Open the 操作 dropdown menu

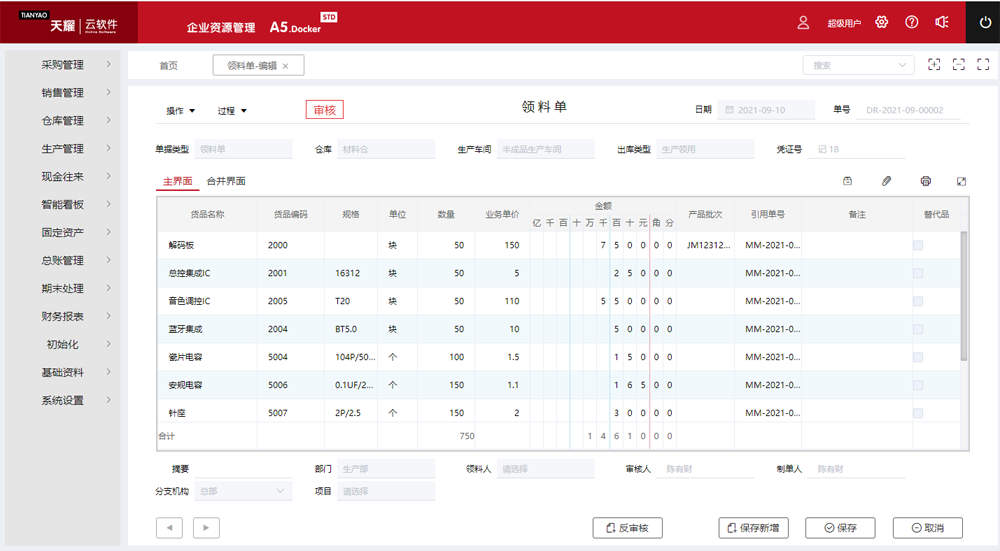click(181, 111)
